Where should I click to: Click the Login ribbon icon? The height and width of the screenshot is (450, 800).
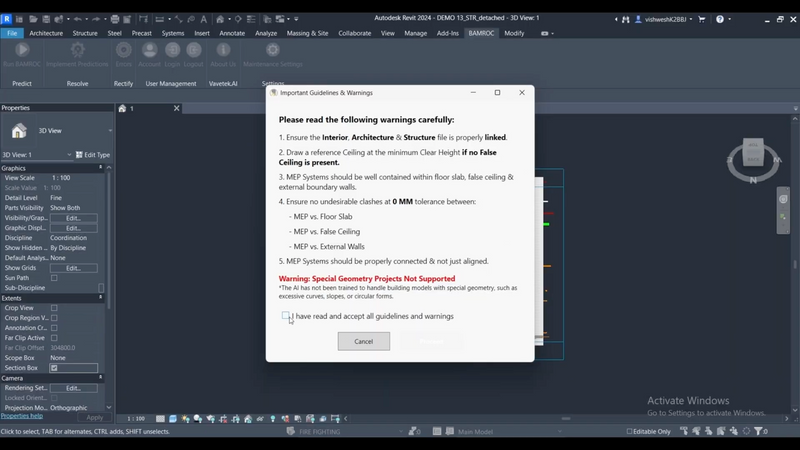coord(172,50)
